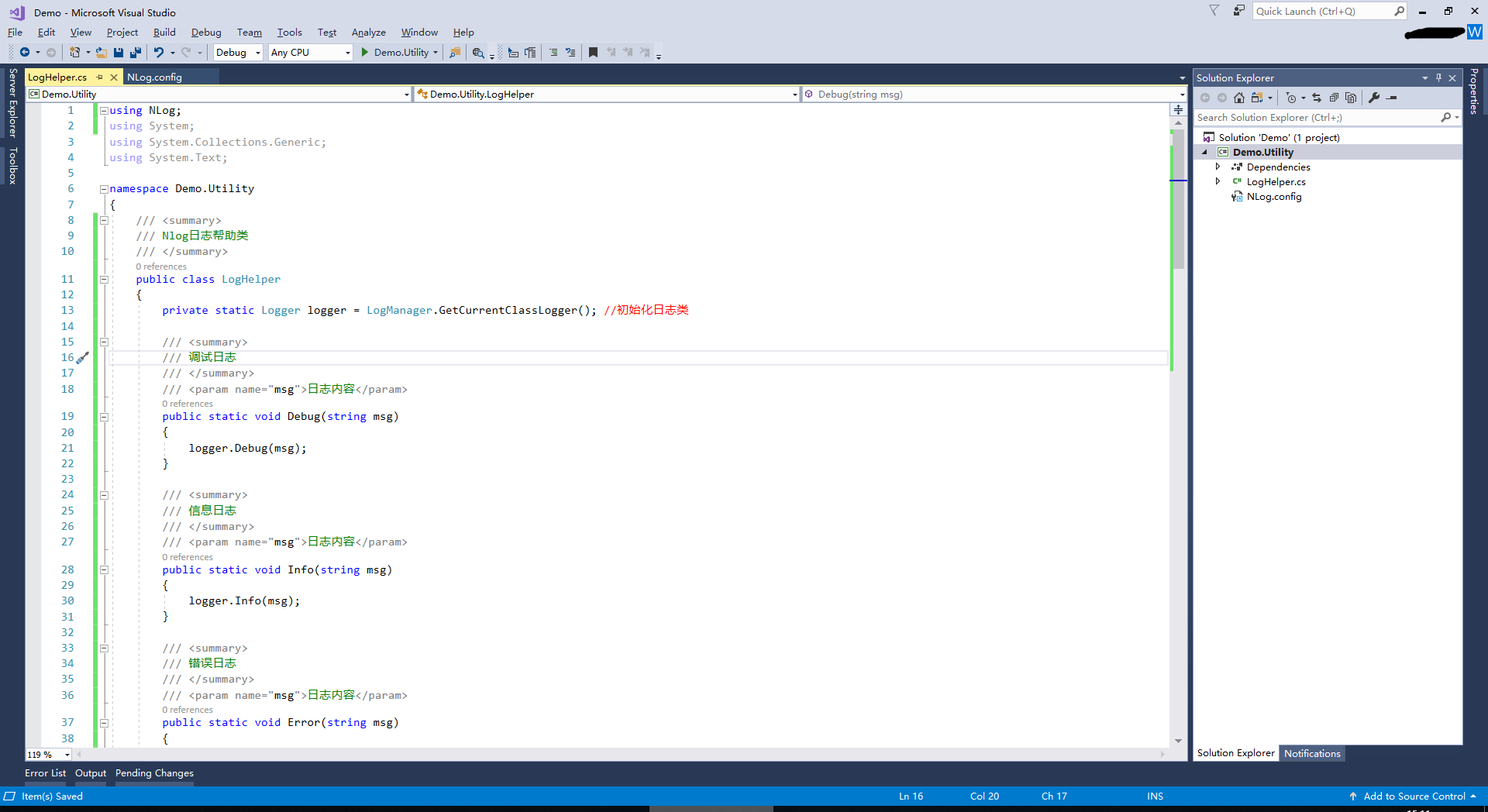This screenshot has width=1488, height=812.
Task: Click the Open File folder icon
Action: pyautogui.click(x=102, y=53)
